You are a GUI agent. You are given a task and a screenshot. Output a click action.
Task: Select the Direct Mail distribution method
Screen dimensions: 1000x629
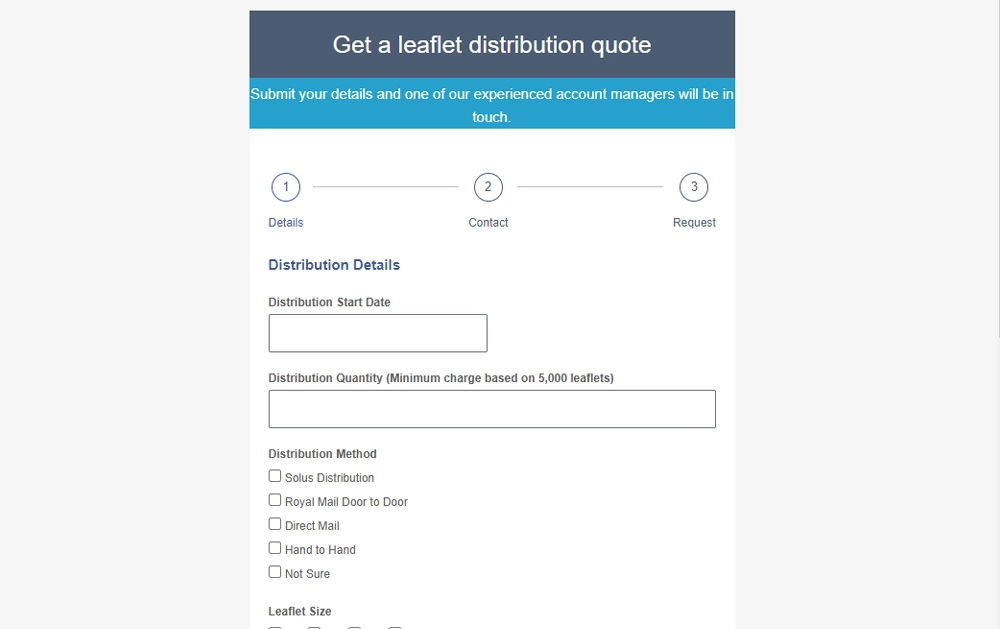tap(275, 523)
